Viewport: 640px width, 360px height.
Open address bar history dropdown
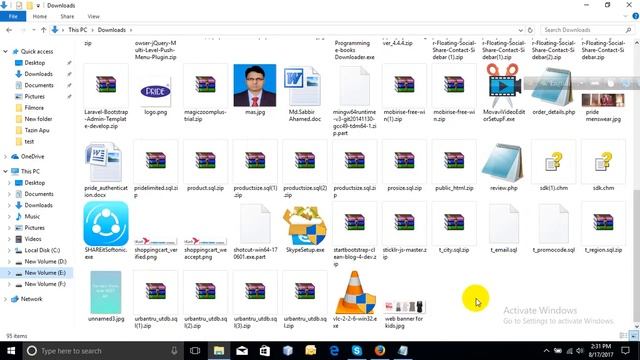pos(520,30)
